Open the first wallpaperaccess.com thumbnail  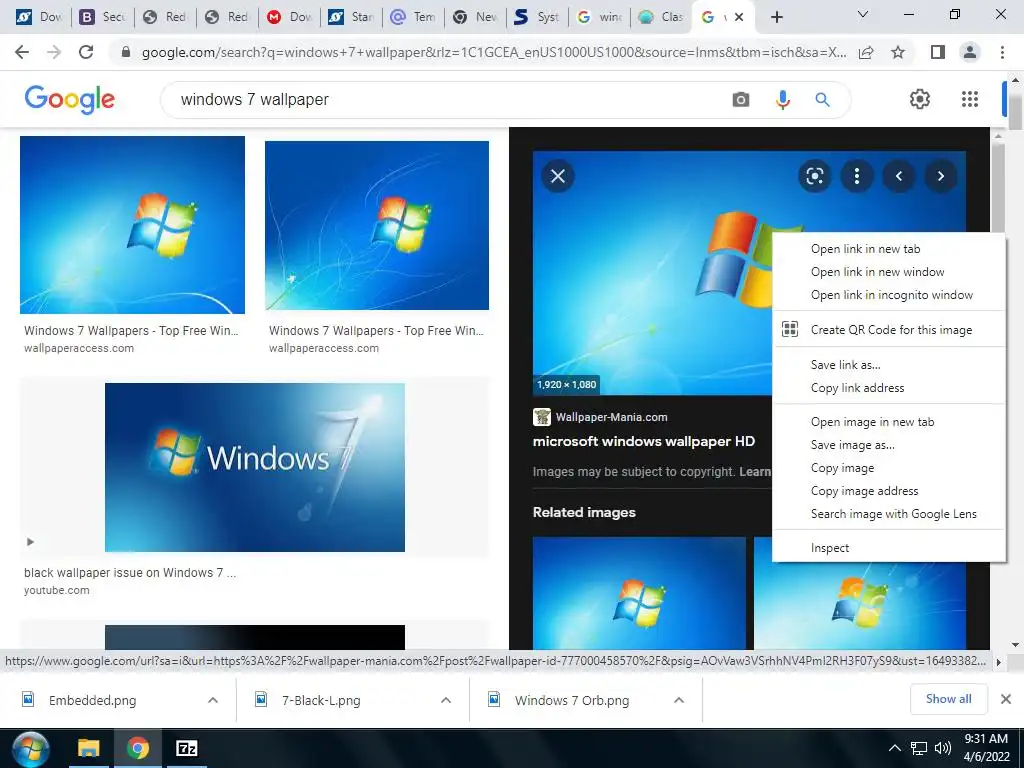point(133,225)
